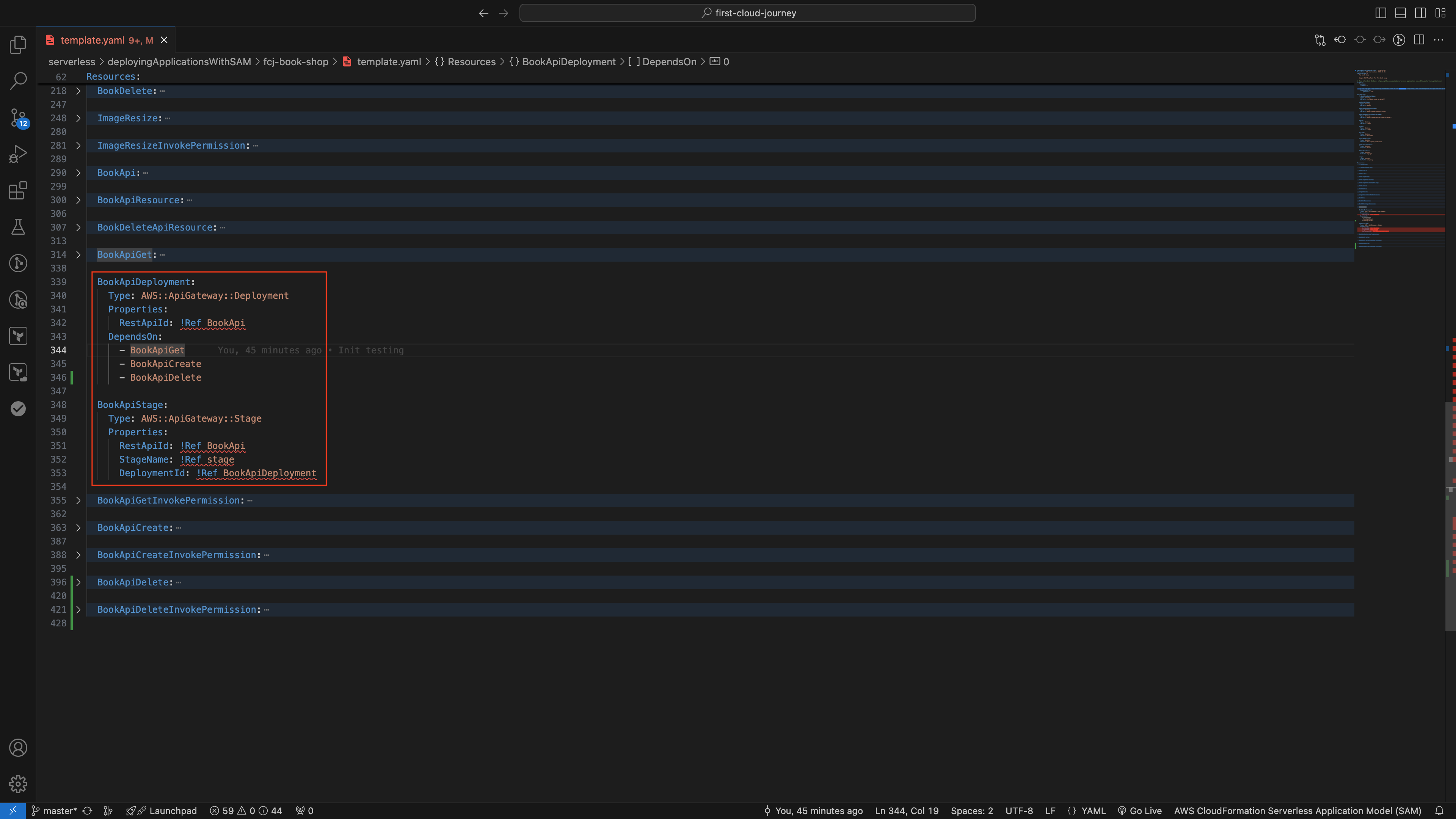Expand the BookApiResource section
1456x819 pixels.
tap(78, 200)
